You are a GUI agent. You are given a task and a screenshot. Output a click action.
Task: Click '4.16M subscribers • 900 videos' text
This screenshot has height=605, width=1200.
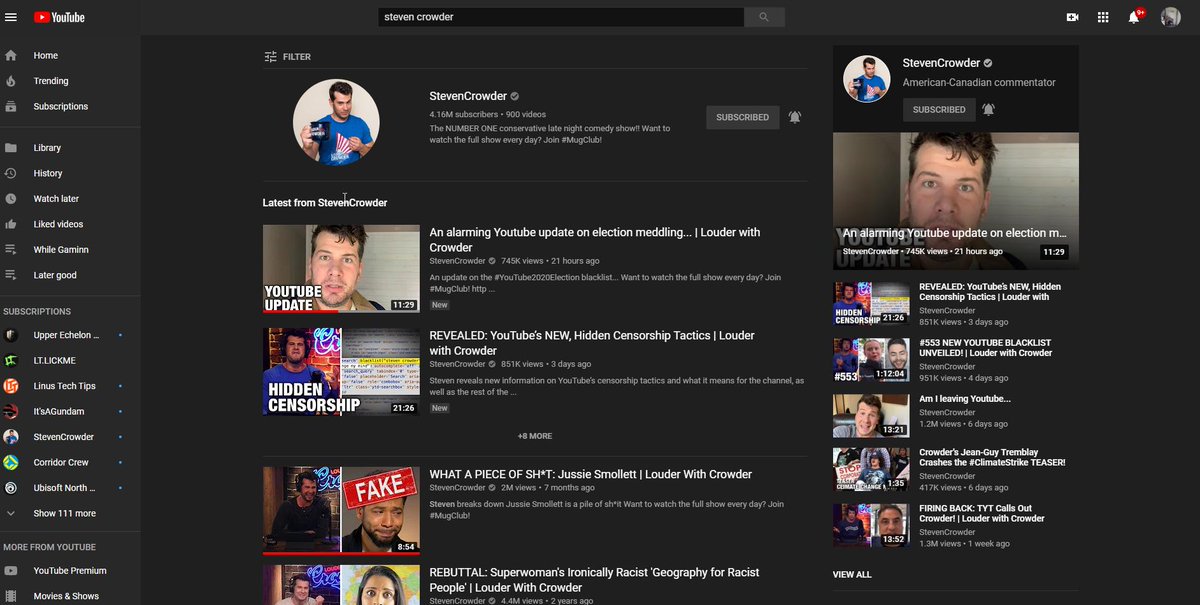pyautogui.click(x=488, y=114)
